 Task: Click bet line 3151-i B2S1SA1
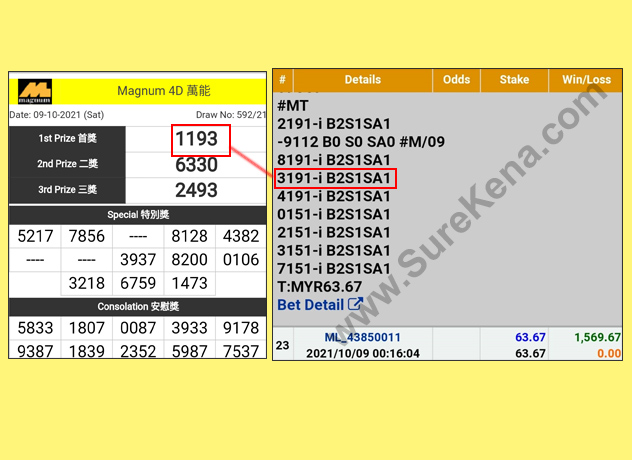point(334,251)
